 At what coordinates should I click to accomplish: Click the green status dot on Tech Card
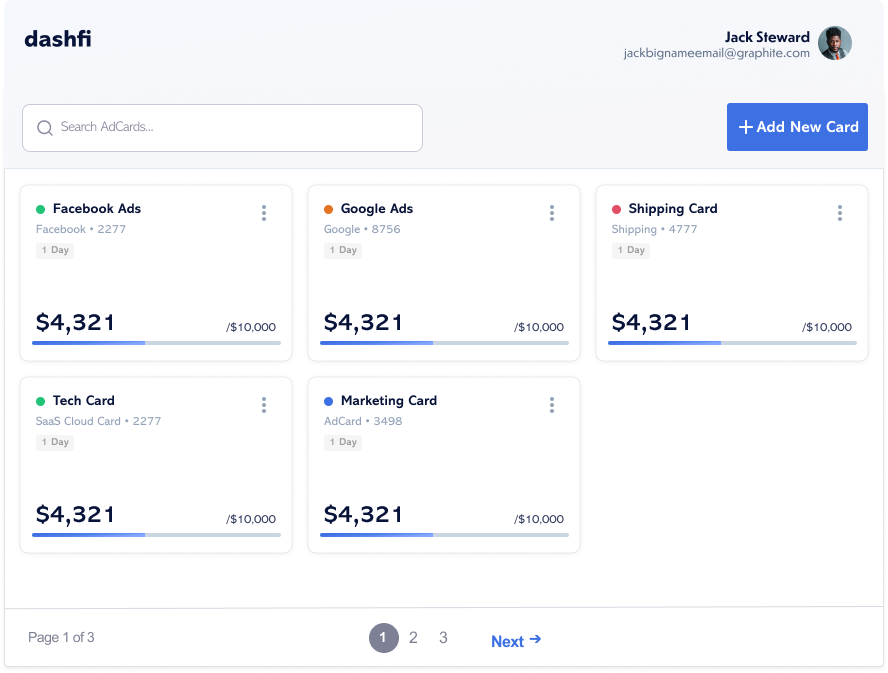tap(40, 402)
